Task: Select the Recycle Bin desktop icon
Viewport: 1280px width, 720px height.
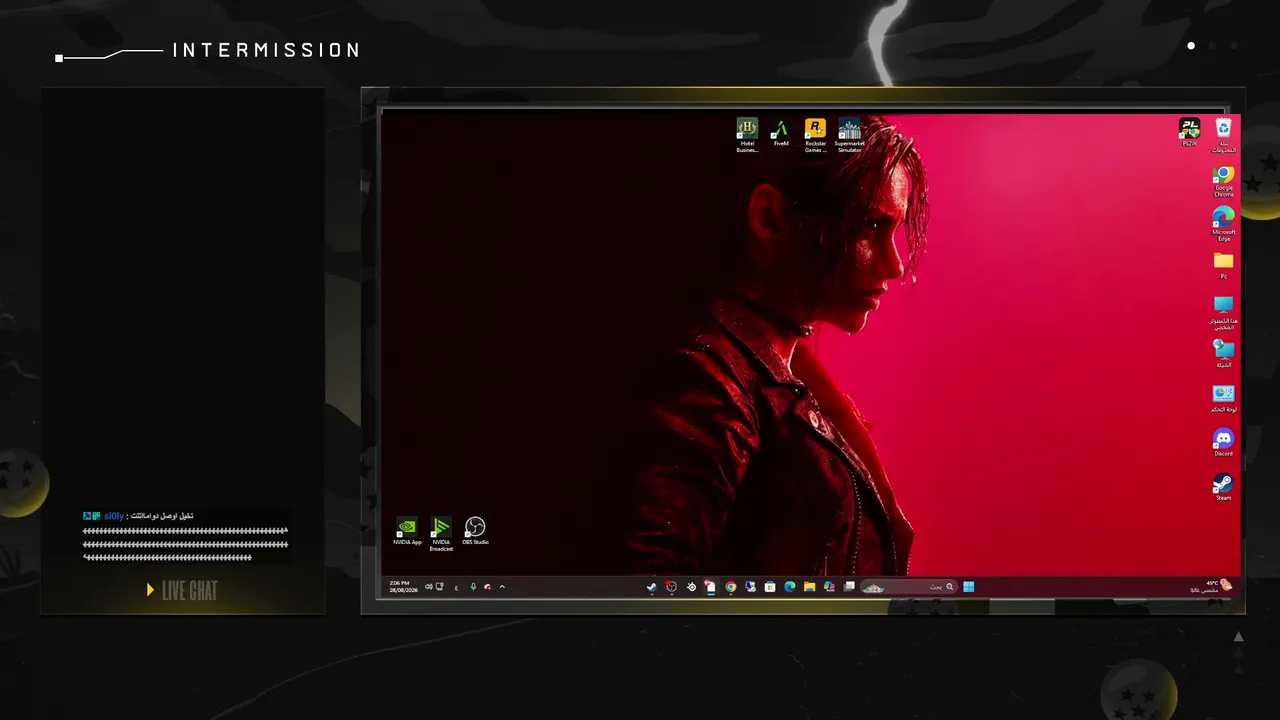Action: 1223,135
